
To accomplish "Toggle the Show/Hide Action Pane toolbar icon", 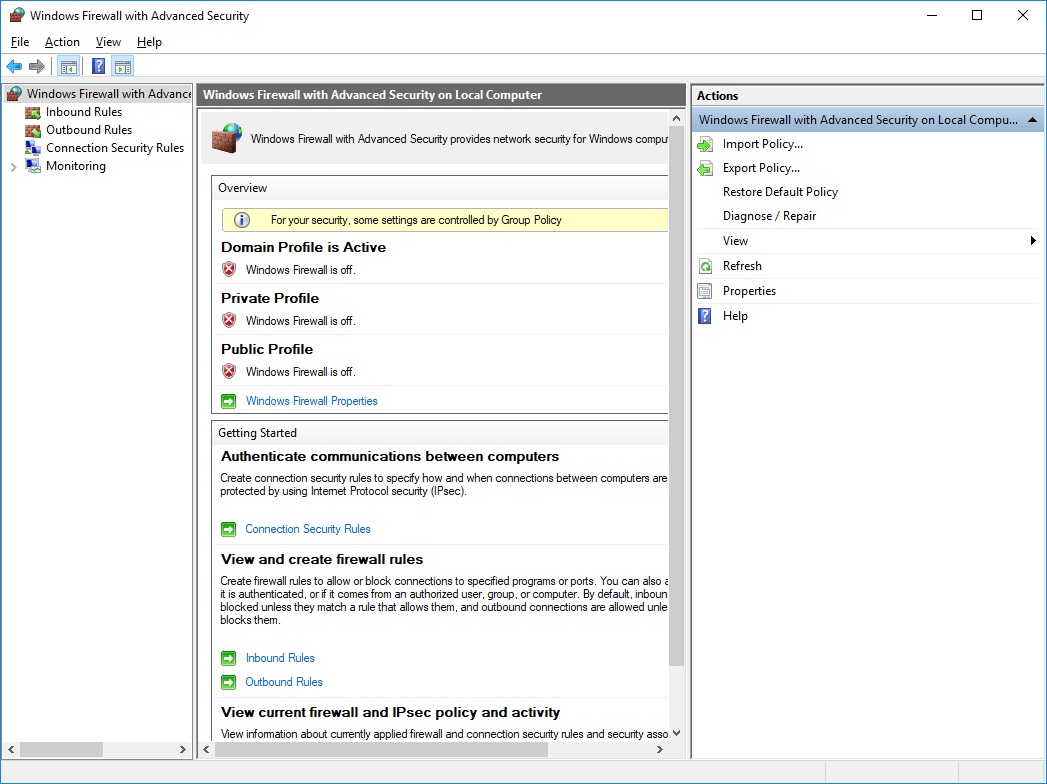I will coord(123,66).
